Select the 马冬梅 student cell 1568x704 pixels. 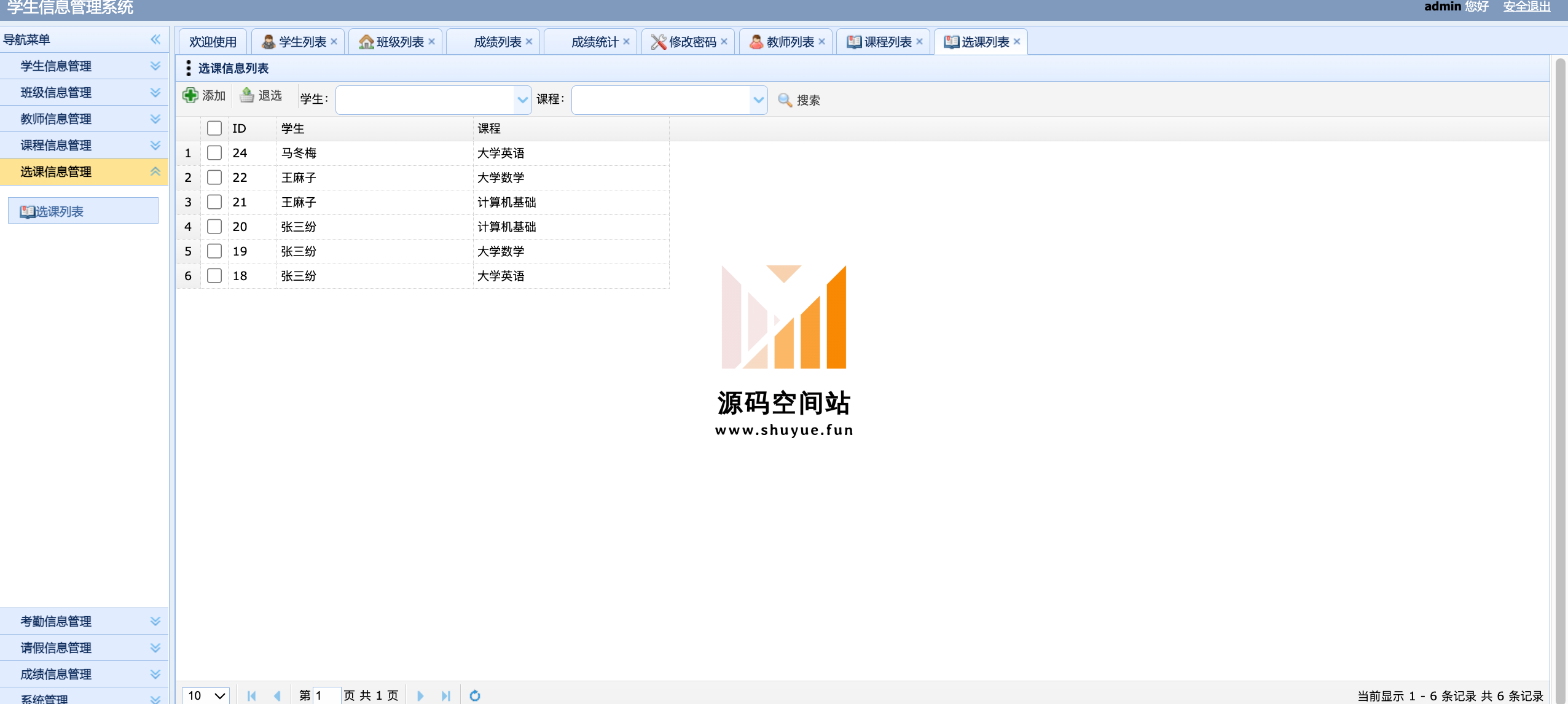375,153
